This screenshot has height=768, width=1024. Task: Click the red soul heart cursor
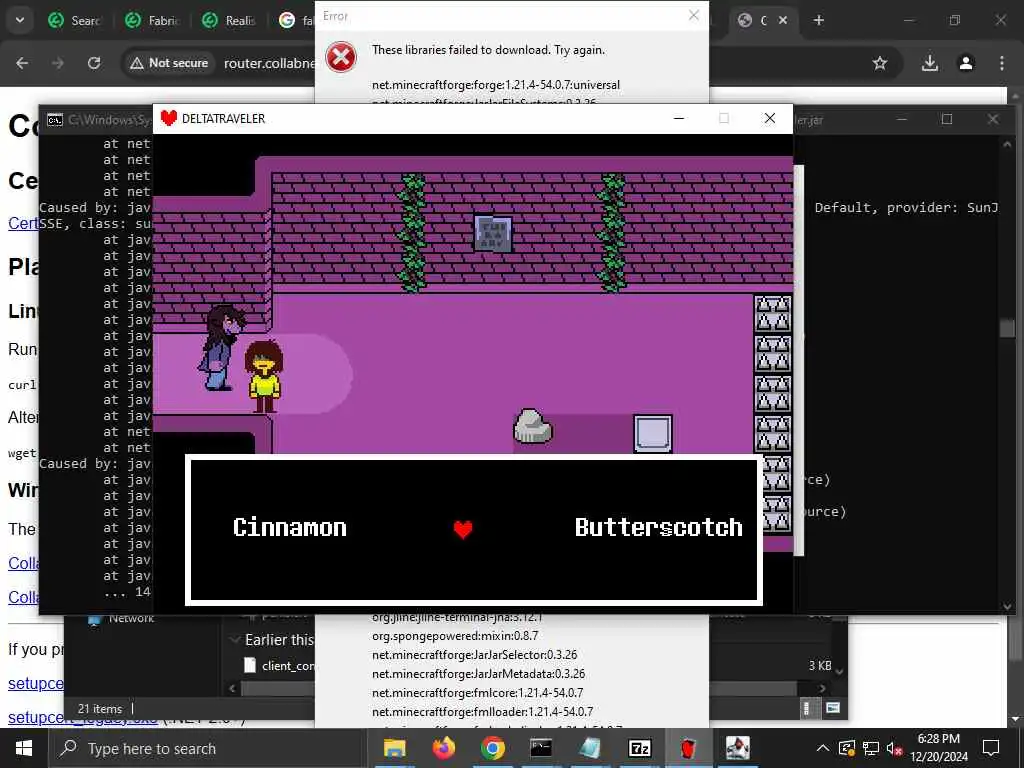pyautogui.click(x=463, y=529)
